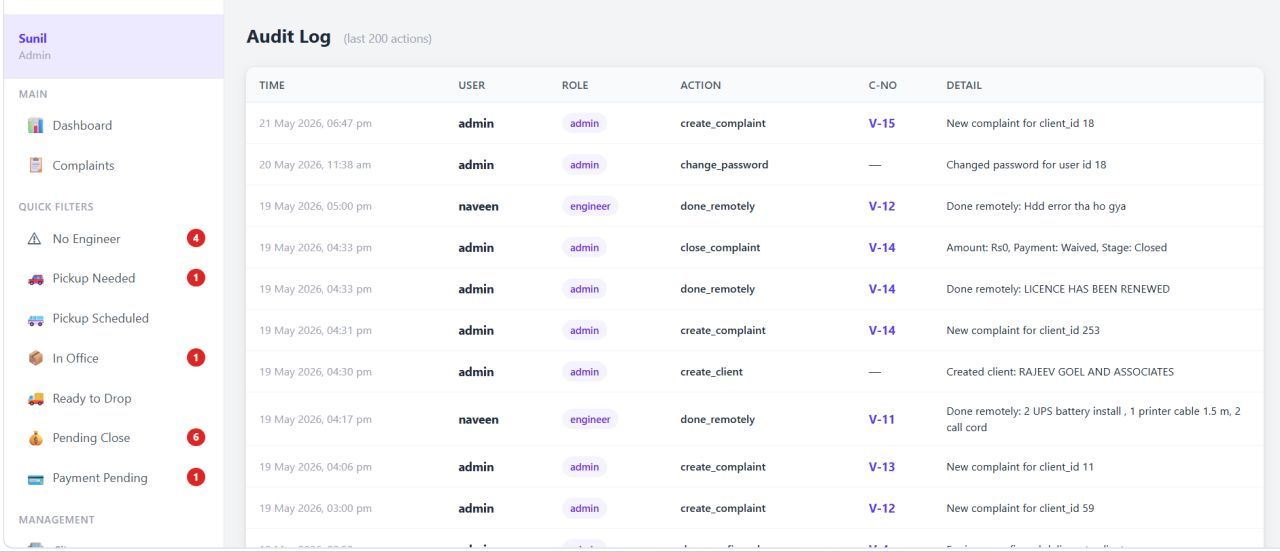
Task: Click the Pickup Scheduled van icon
Action: [35, 319]
